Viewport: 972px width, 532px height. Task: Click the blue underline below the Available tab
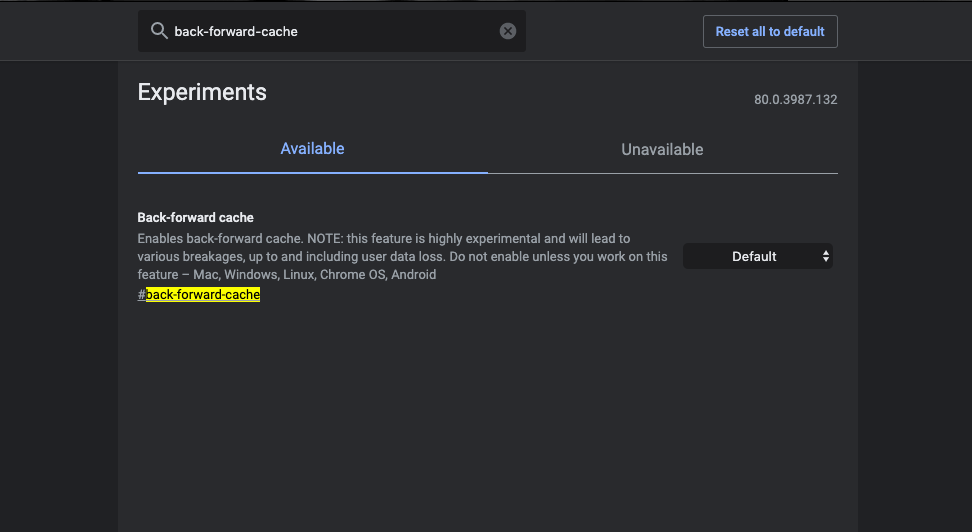[312, 172]
